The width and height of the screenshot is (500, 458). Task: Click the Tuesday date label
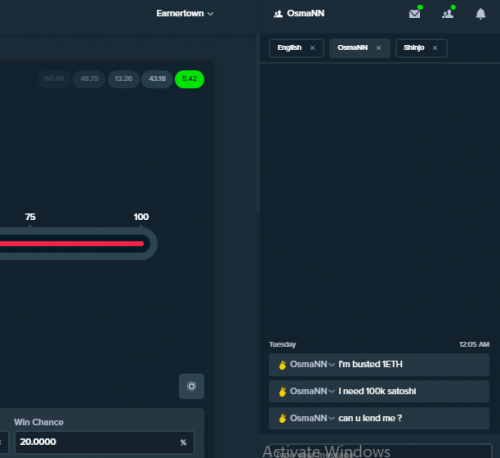point(283,344)
